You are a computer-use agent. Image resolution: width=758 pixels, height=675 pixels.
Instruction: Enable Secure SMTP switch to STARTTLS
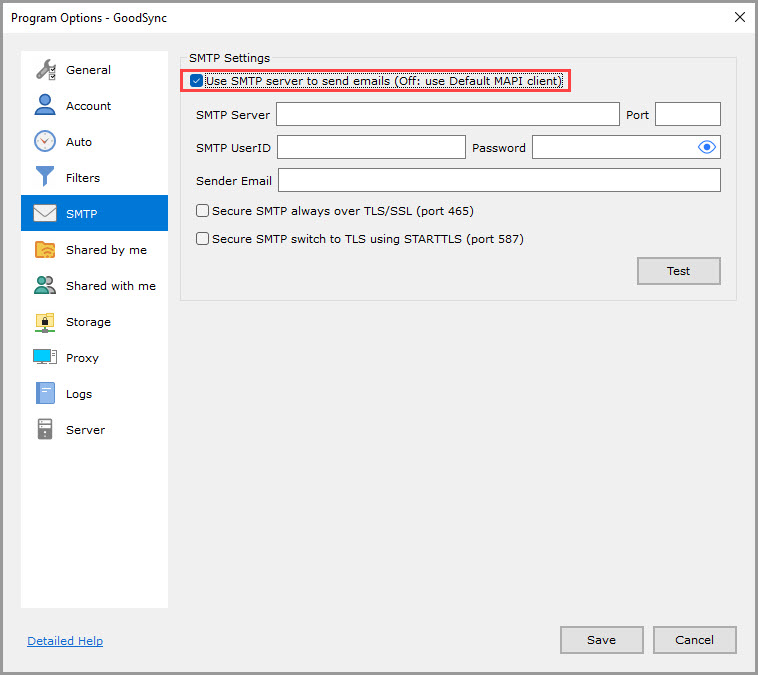tap(203, 238)
